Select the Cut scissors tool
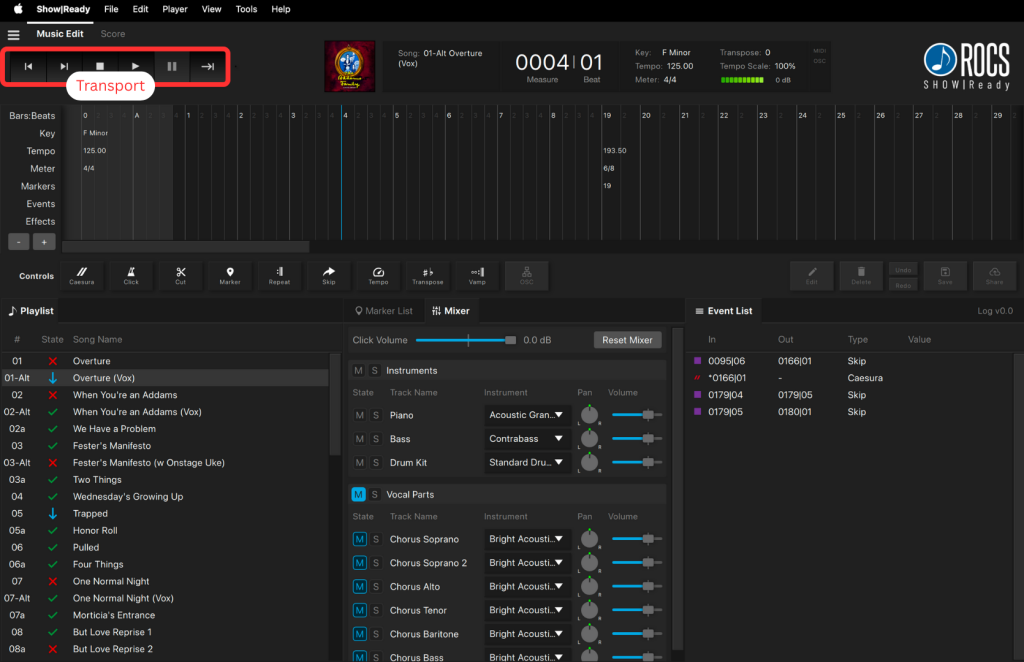The width and height of the screenshot is (1024, 662). (181, 275)
